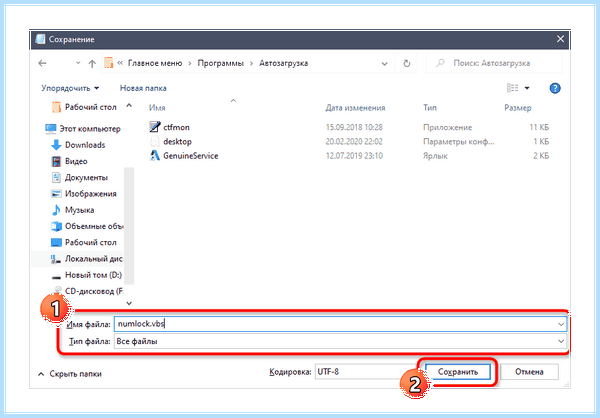Open Новый том (D:) drive

(x=93, y=275)
